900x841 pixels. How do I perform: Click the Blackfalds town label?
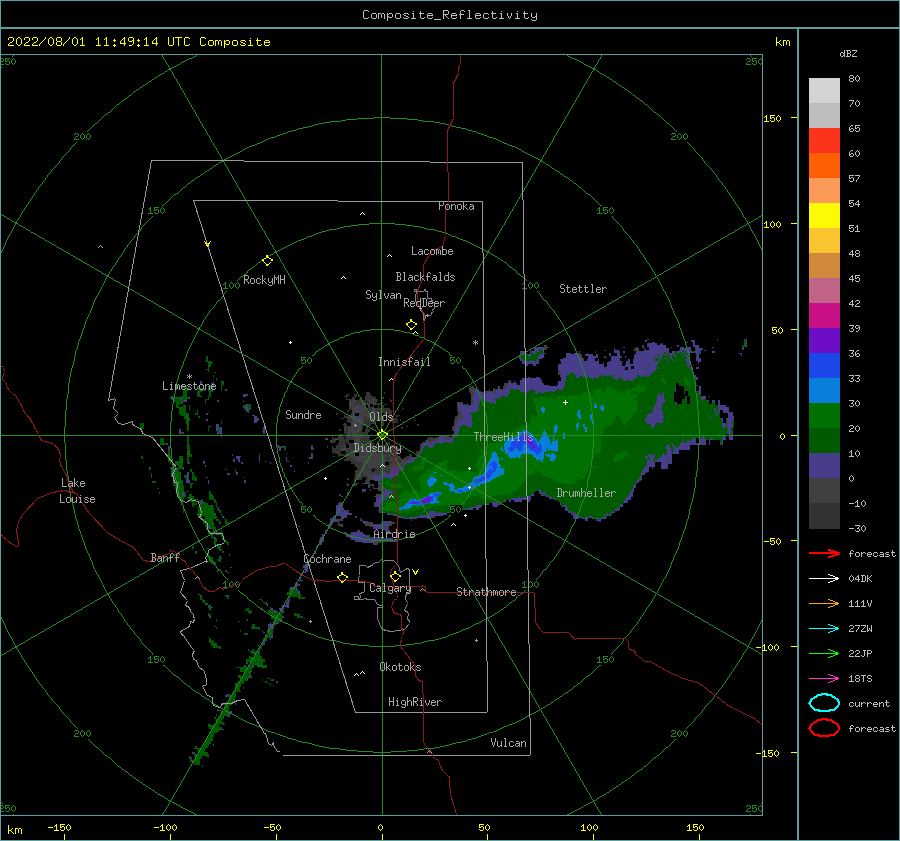425,277
